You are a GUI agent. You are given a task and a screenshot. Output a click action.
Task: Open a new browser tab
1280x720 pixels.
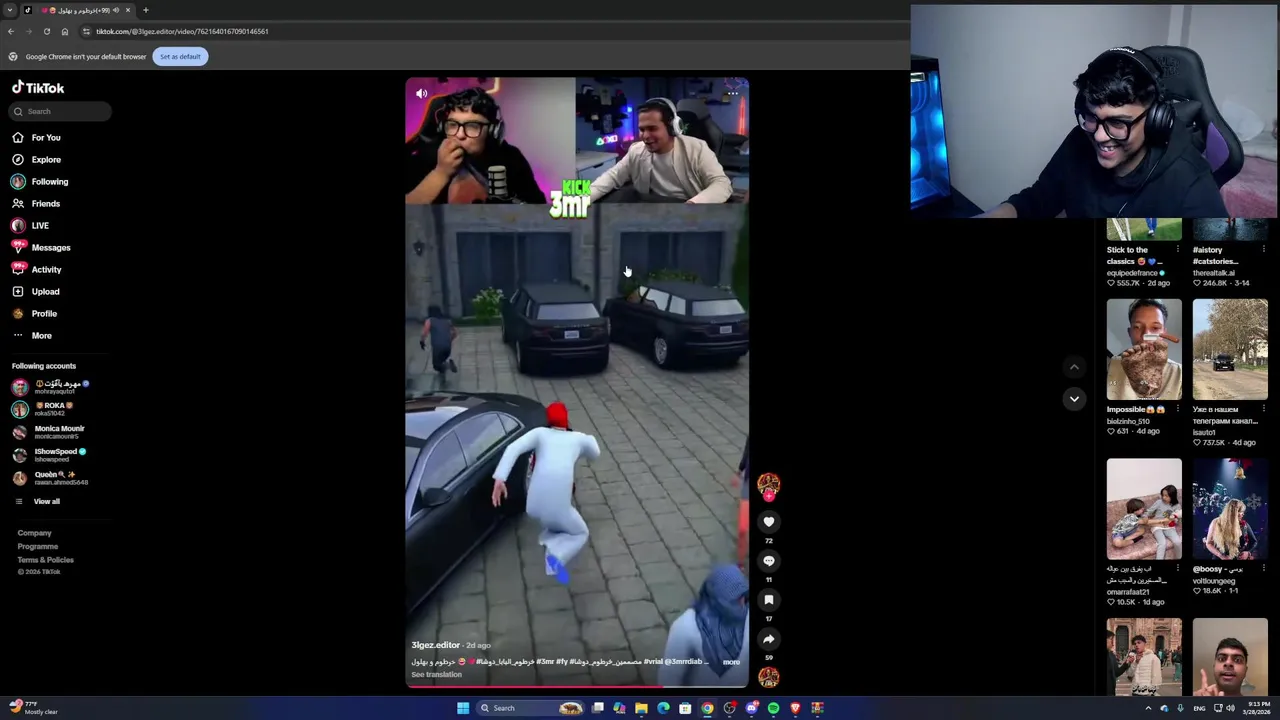coord(145,10)
